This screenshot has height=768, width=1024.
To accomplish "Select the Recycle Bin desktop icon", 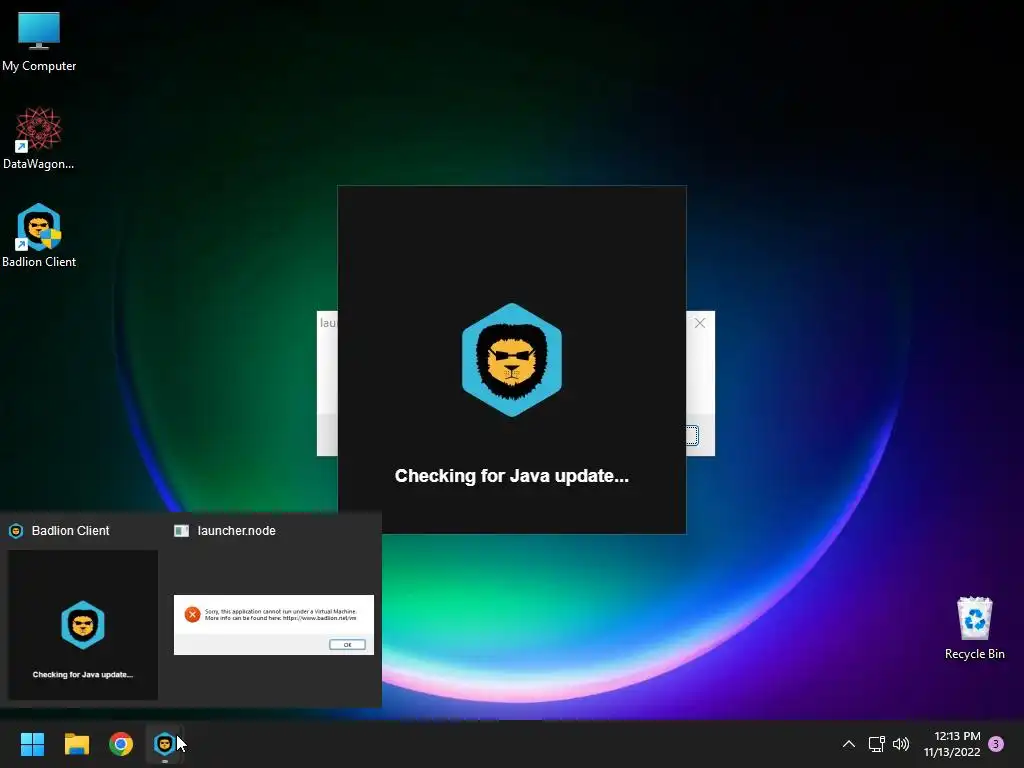I will click(x=974, y=628).
